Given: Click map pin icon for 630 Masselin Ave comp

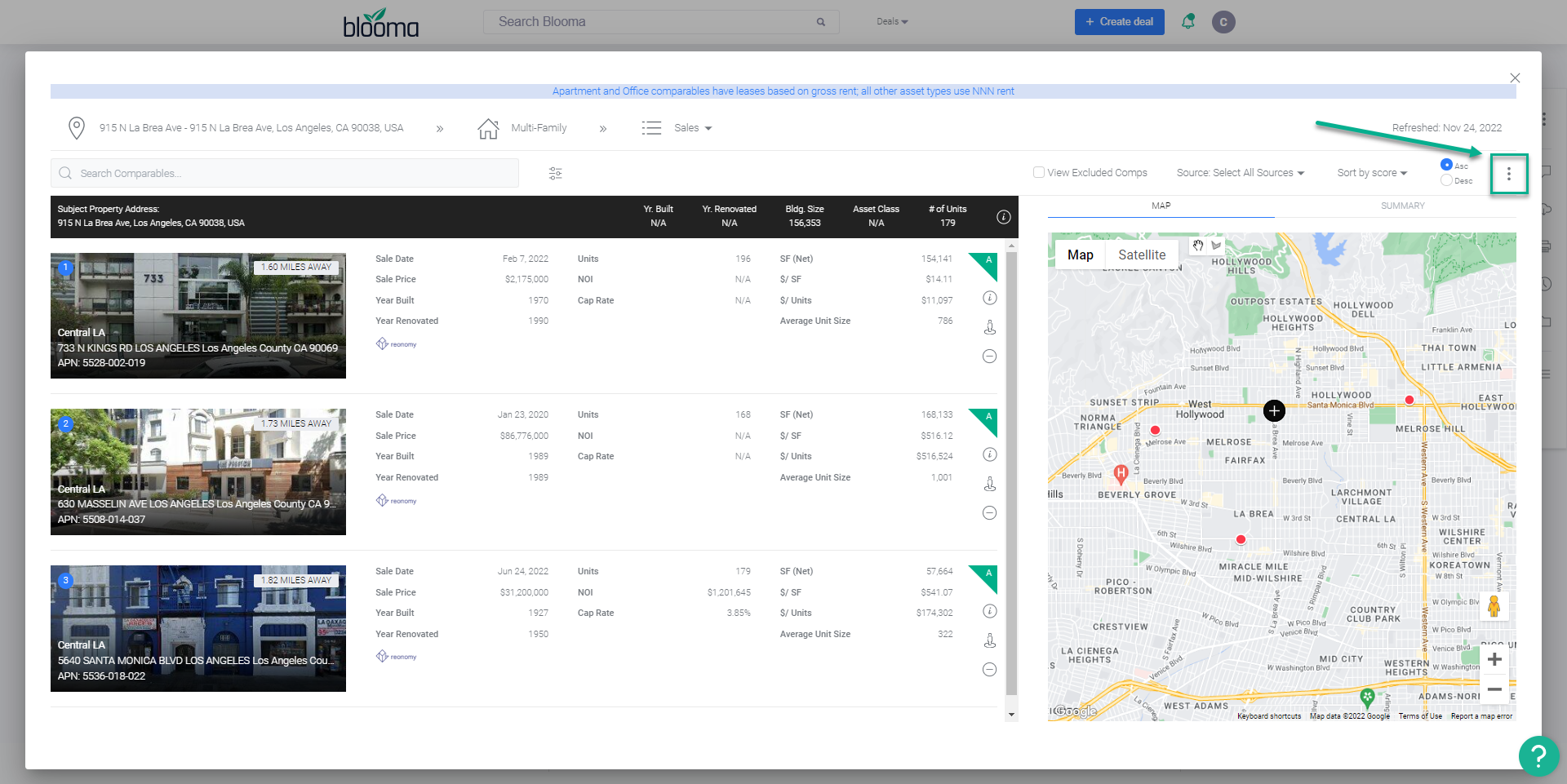Looking at the screenshot, I should click(989, 484).
